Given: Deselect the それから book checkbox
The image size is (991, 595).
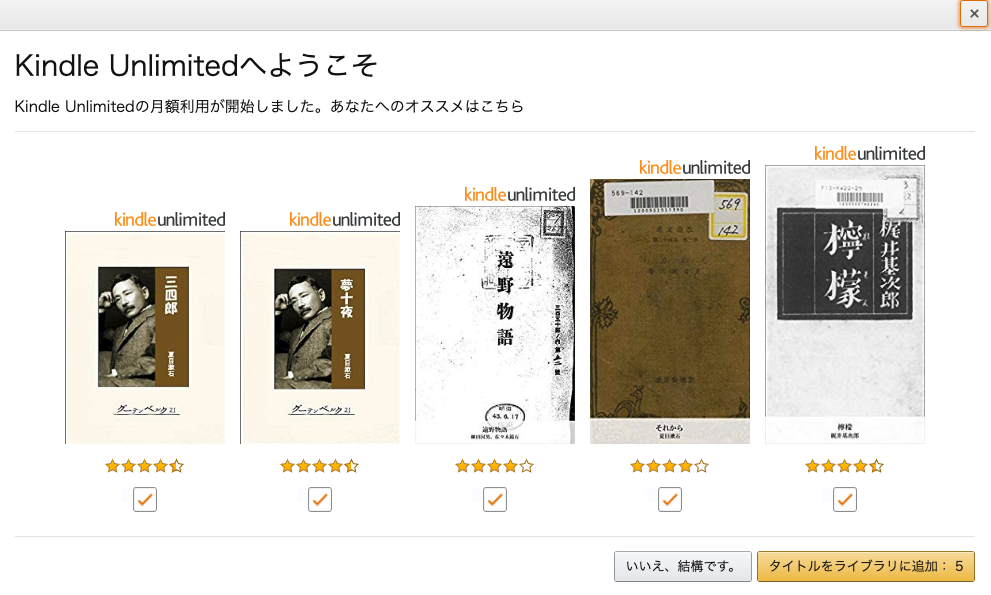Looking at the screenshot, I should [670, 500].
